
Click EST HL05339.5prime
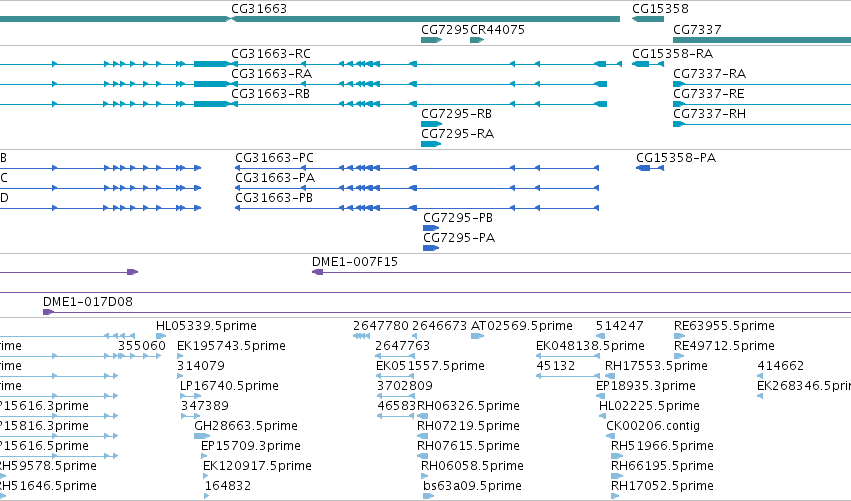pos(206,326)
